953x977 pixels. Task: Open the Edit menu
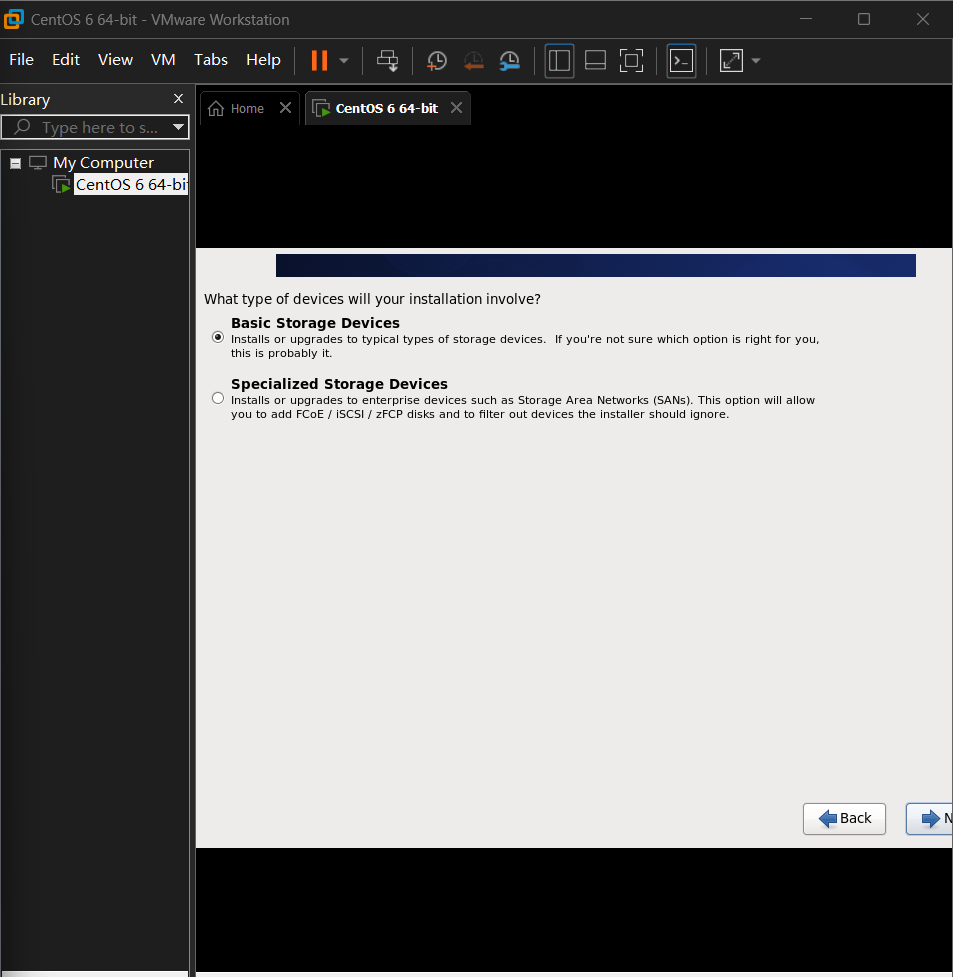pyautogui.click(x=66, y=60)
